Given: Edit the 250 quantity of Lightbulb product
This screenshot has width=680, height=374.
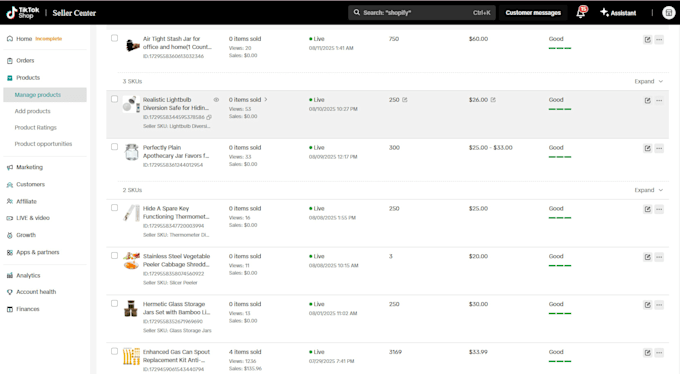Looking at the screenshot, I should tap(405, 100).
